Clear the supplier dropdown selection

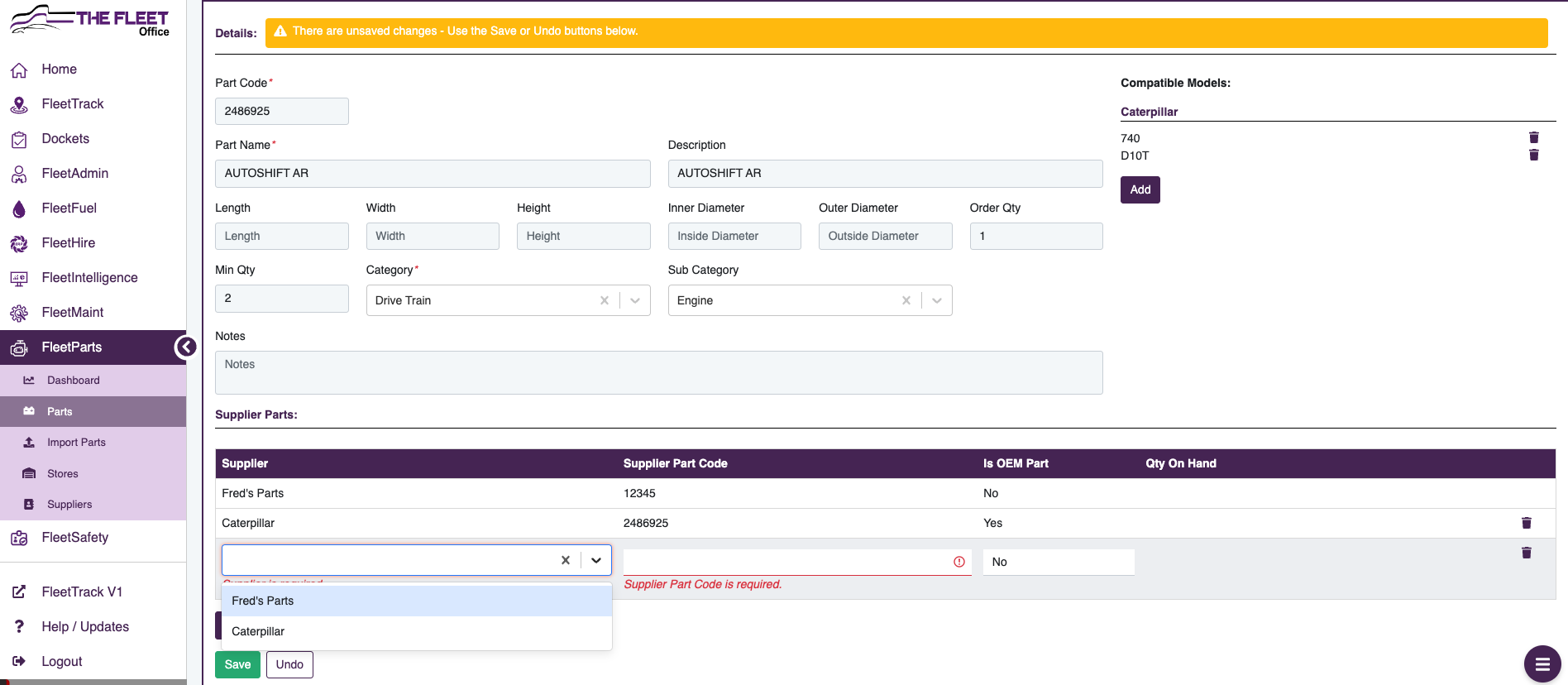pyautogui.click(x=566, y=560)
